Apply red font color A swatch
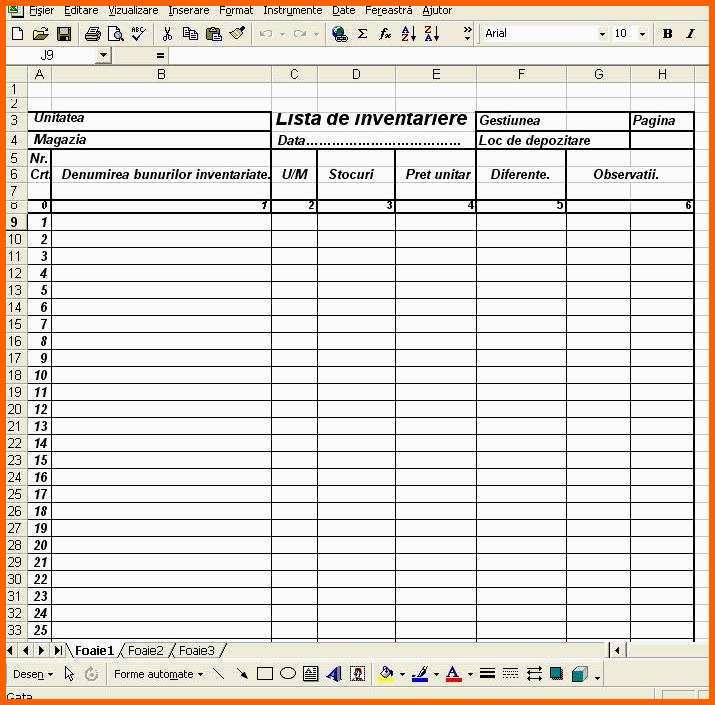715x705 pixels. coord(454,674)
